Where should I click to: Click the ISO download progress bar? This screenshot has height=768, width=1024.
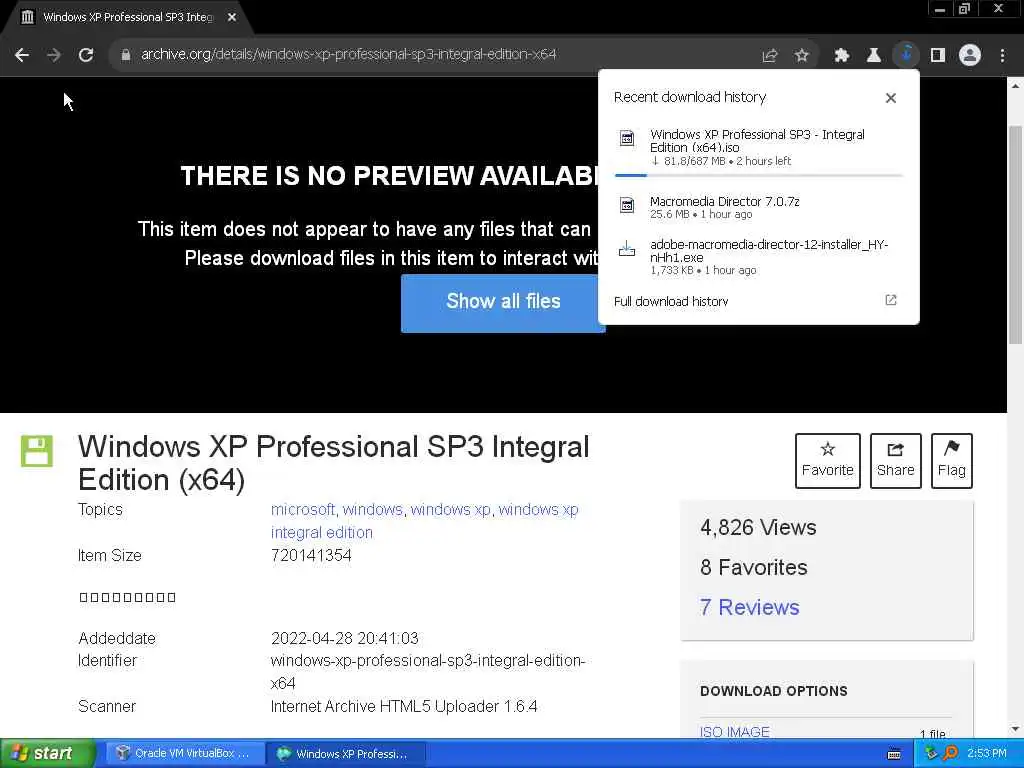coord(758,175)
